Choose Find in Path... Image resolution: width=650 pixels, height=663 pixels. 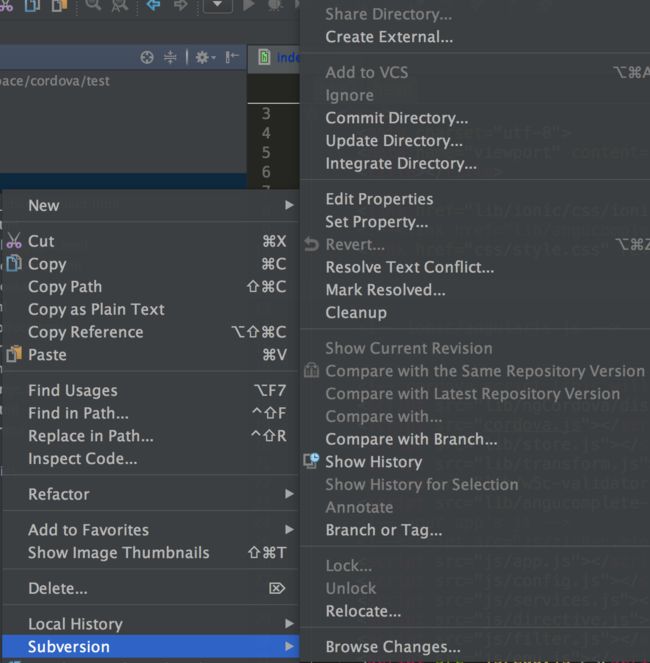click(151, 413)
